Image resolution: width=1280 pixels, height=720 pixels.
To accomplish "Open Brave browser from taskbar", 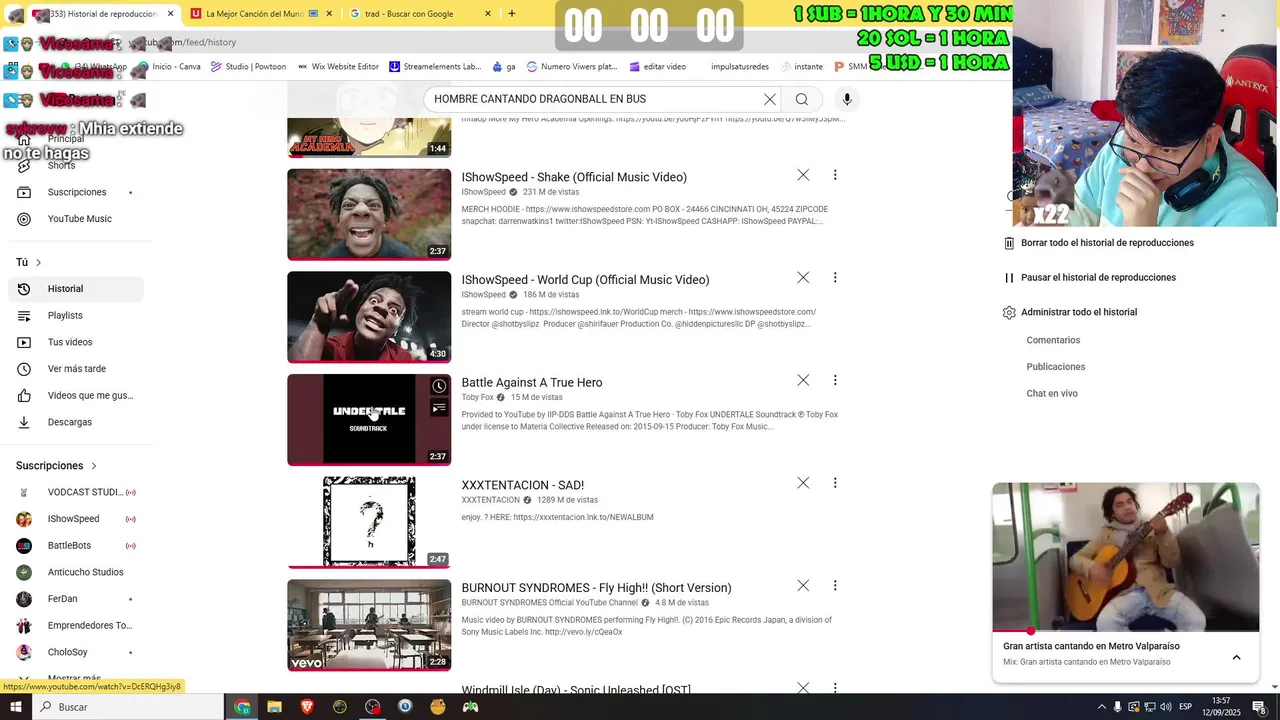I will point(307,707).
